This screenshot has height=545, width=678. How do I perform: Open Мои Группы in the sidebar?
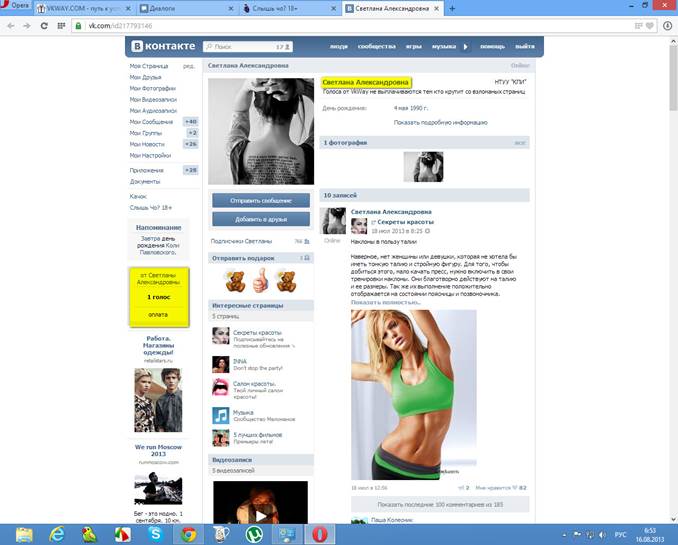[x=146, y=133]
